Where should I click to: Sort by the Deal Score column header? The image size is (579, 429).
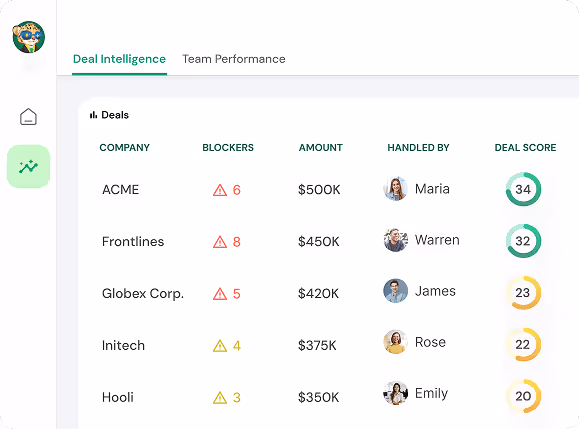(525, 148)
